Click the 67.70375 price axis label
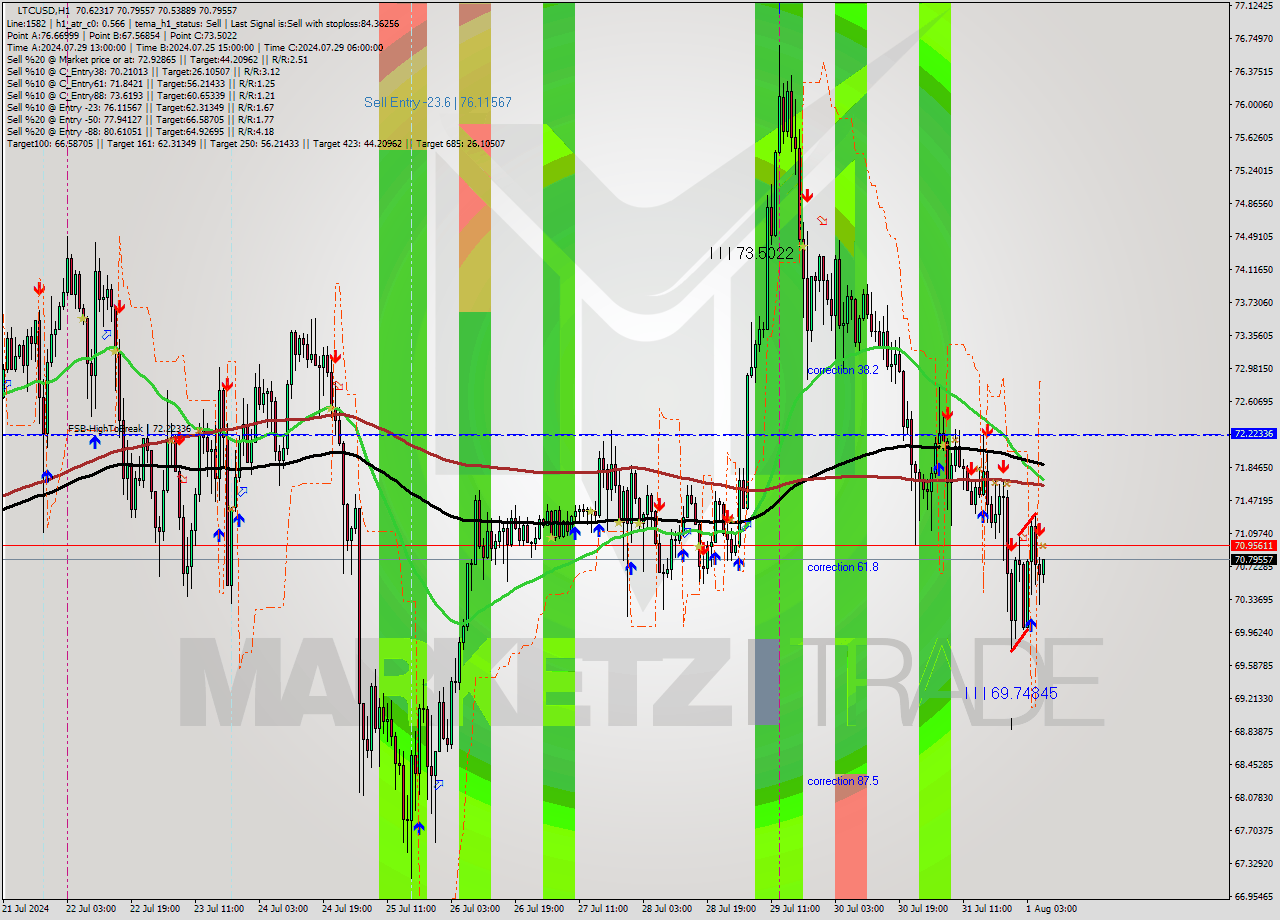The width and height of the screenshot is (1280, 920). 1254,831
